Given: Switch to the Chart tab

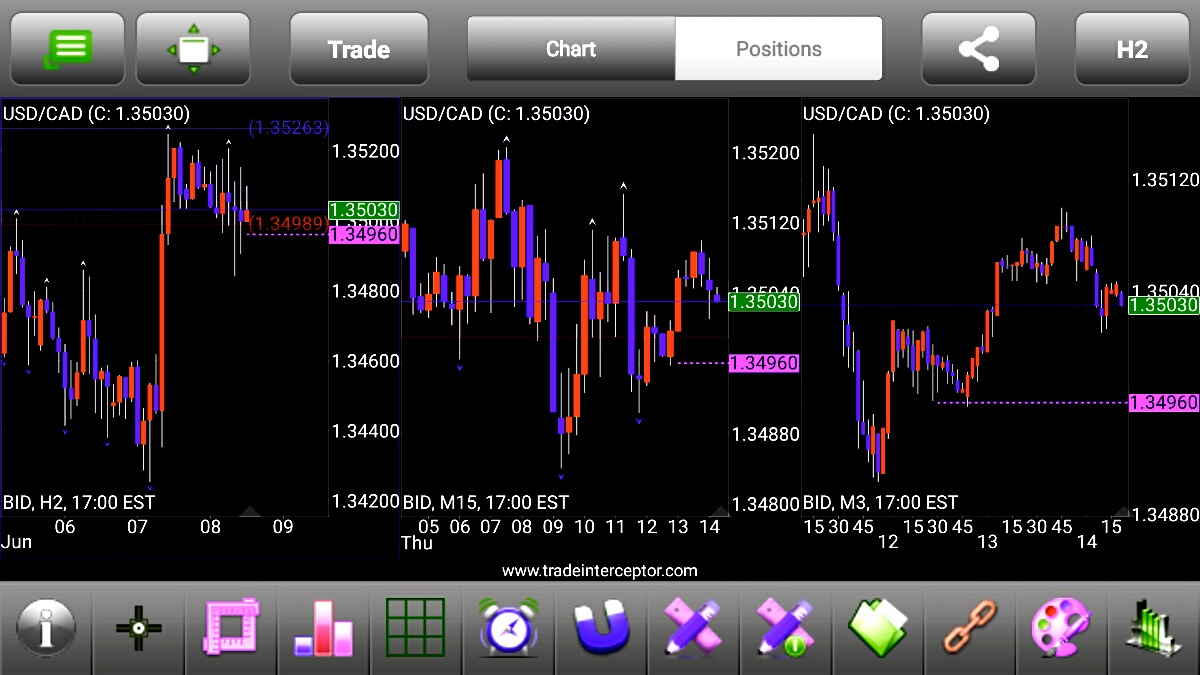Looking at the screenshot, I should pos(571,48).
